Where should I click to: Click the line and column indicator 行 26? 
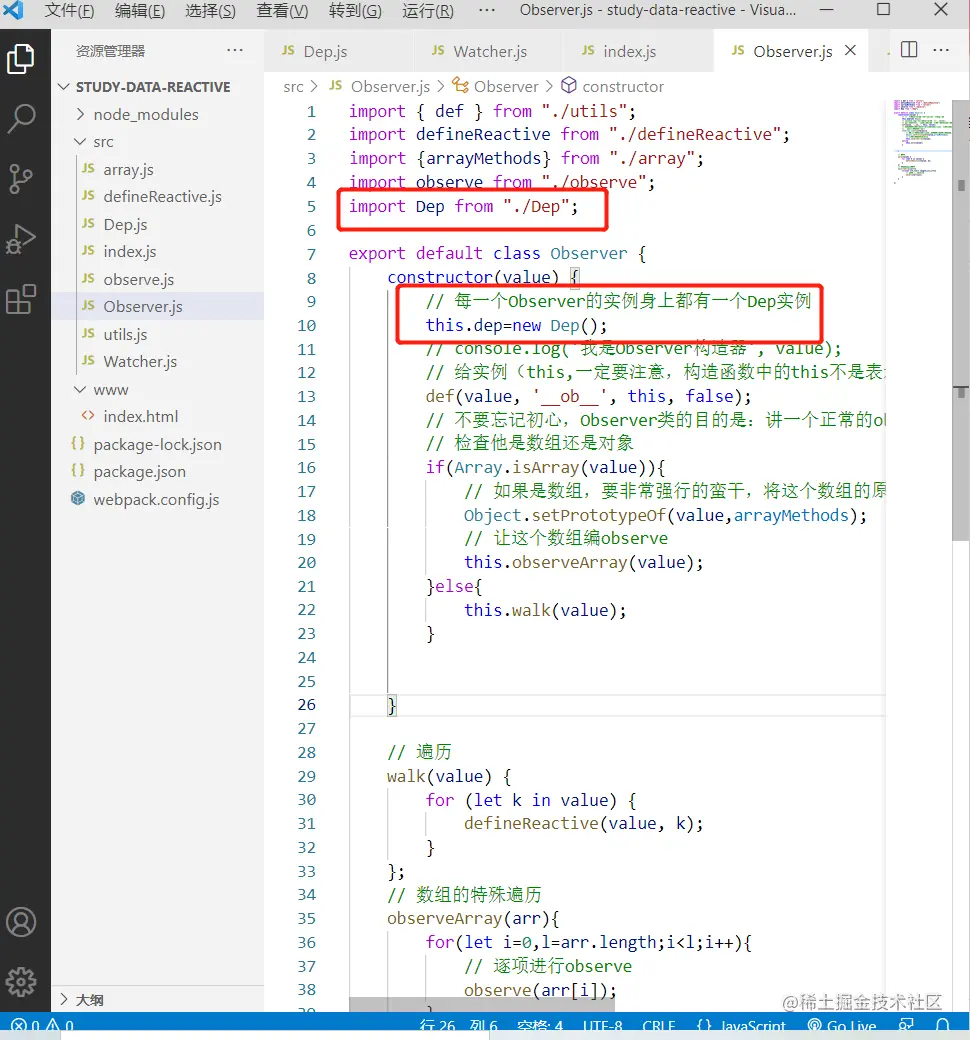coord(458,1025)
